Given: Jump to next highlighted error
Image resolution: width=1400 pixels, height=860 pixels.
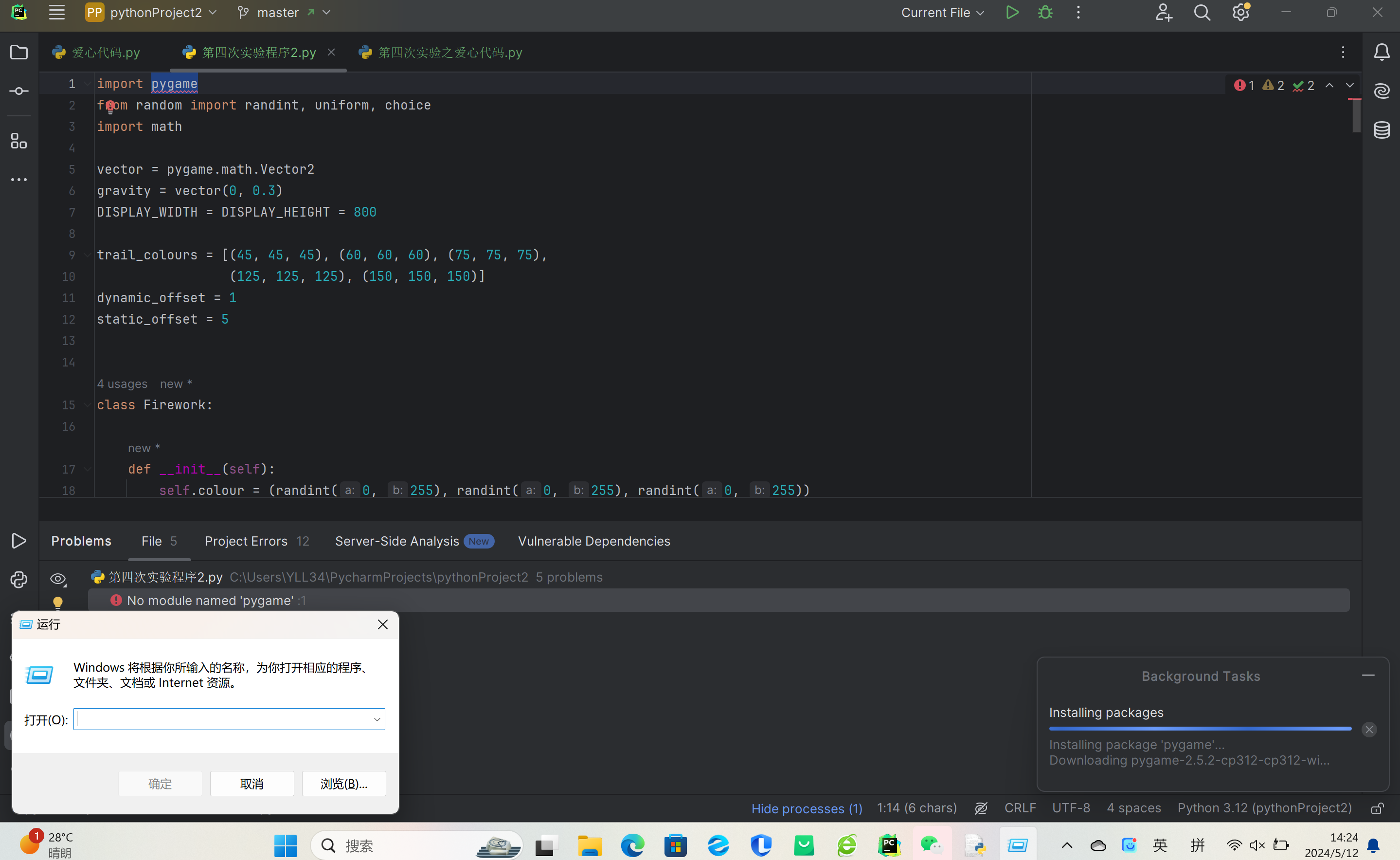Looking at the screenshot, I should pyautogui.click(x=1350, y=85).
